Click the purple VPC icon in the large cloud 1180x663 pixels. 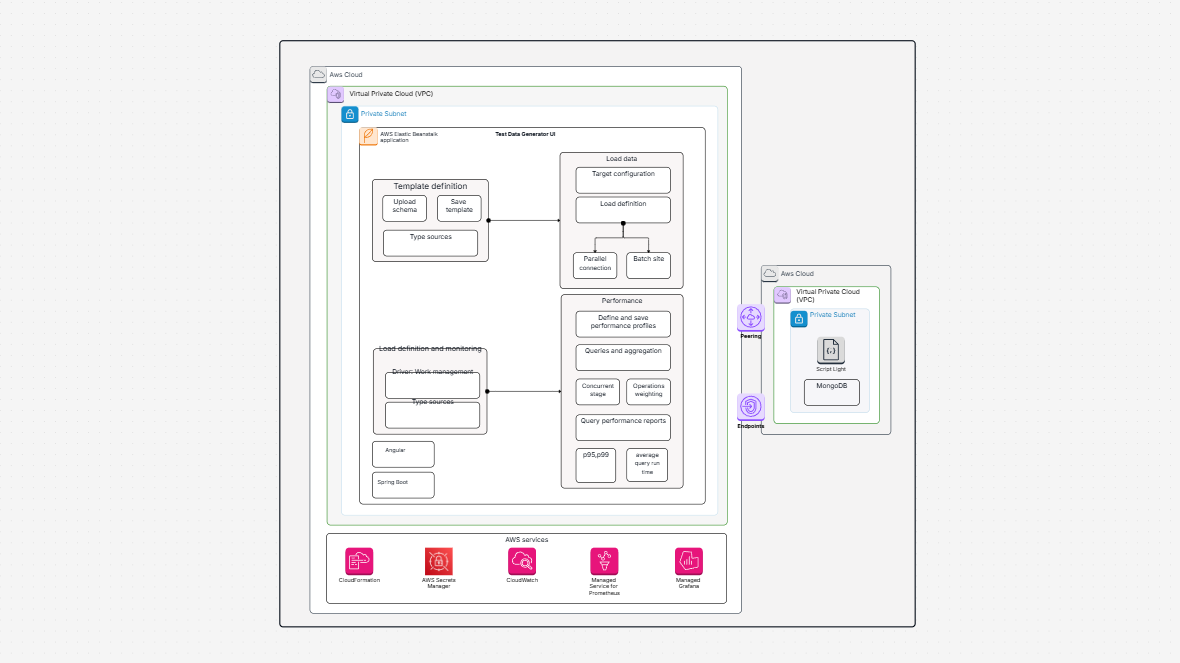(x=336, y=94)
